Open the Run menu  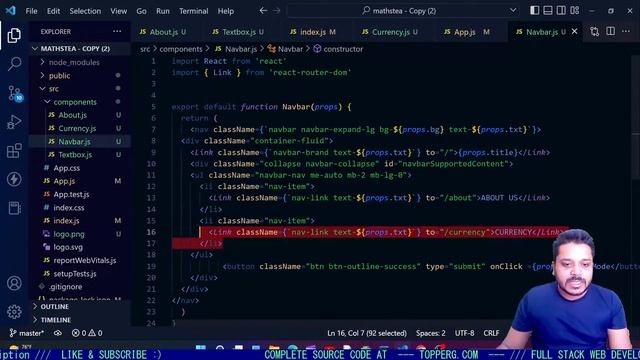162,11
